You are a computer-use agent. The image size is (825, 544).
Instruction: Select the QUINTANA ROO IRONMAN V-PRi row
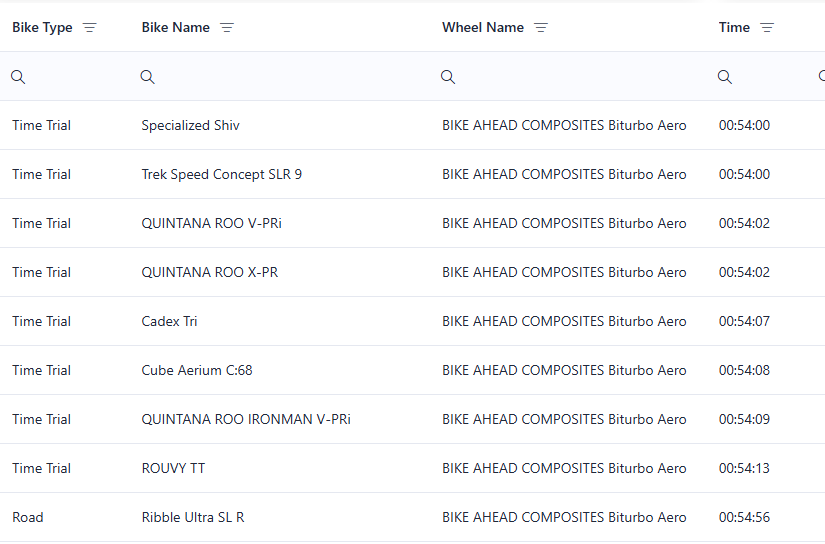[x=246, y=420]
